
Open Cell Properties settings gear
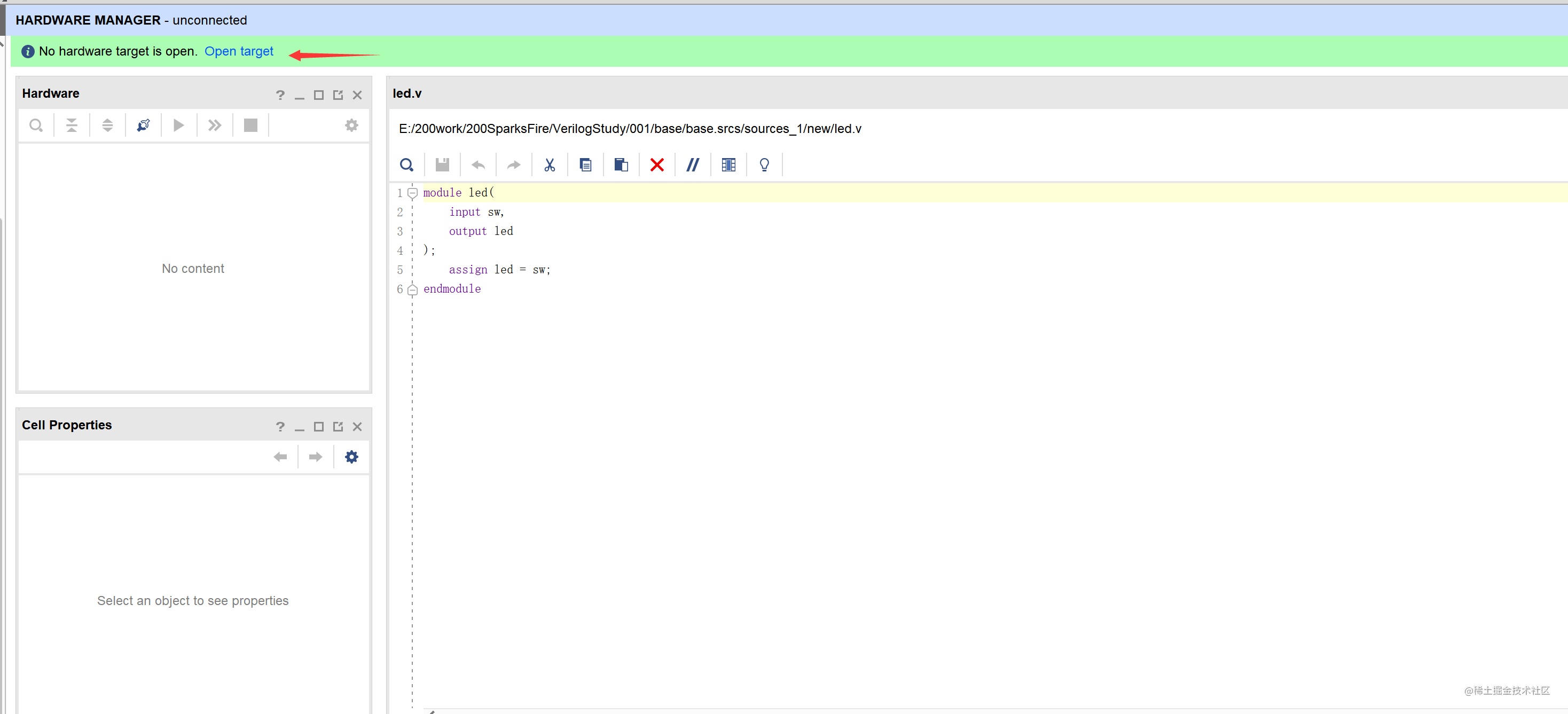[x=351, y=457]
